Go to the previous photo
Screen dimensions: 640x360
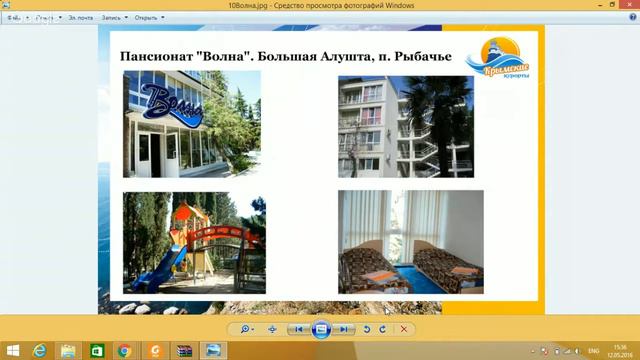(299, 329)
